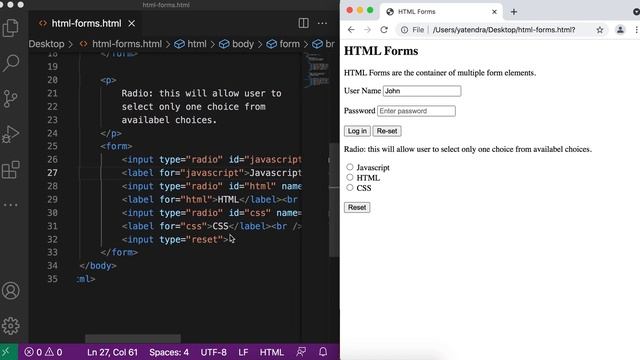This screenshot has width=640, height=360.
Task: Select the HTML Forms browser tab
Action: [x=441, y=12]
